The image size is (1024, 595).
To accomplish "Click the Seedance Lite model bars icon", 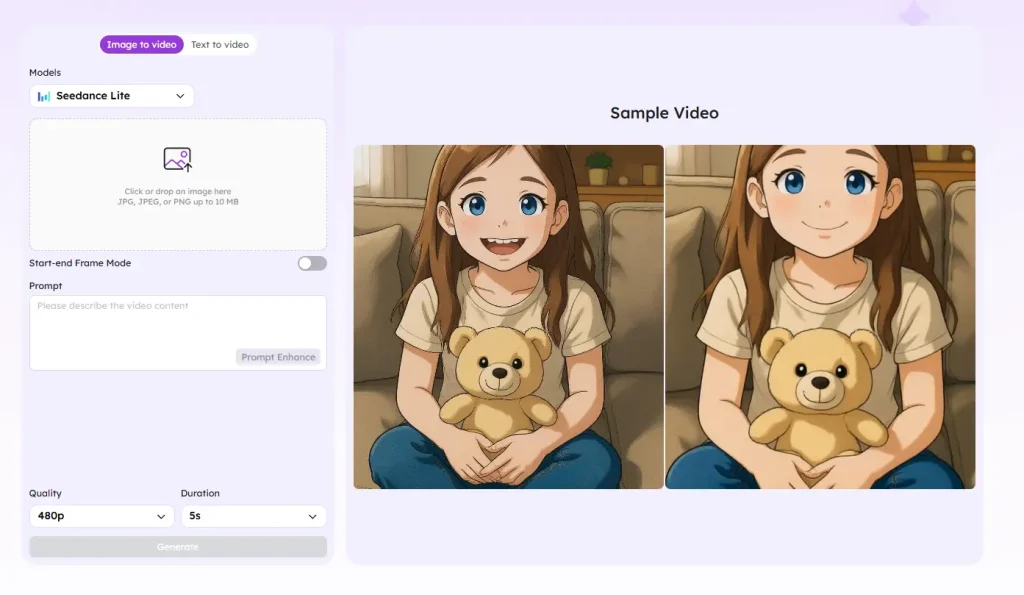I will [44, 96].
